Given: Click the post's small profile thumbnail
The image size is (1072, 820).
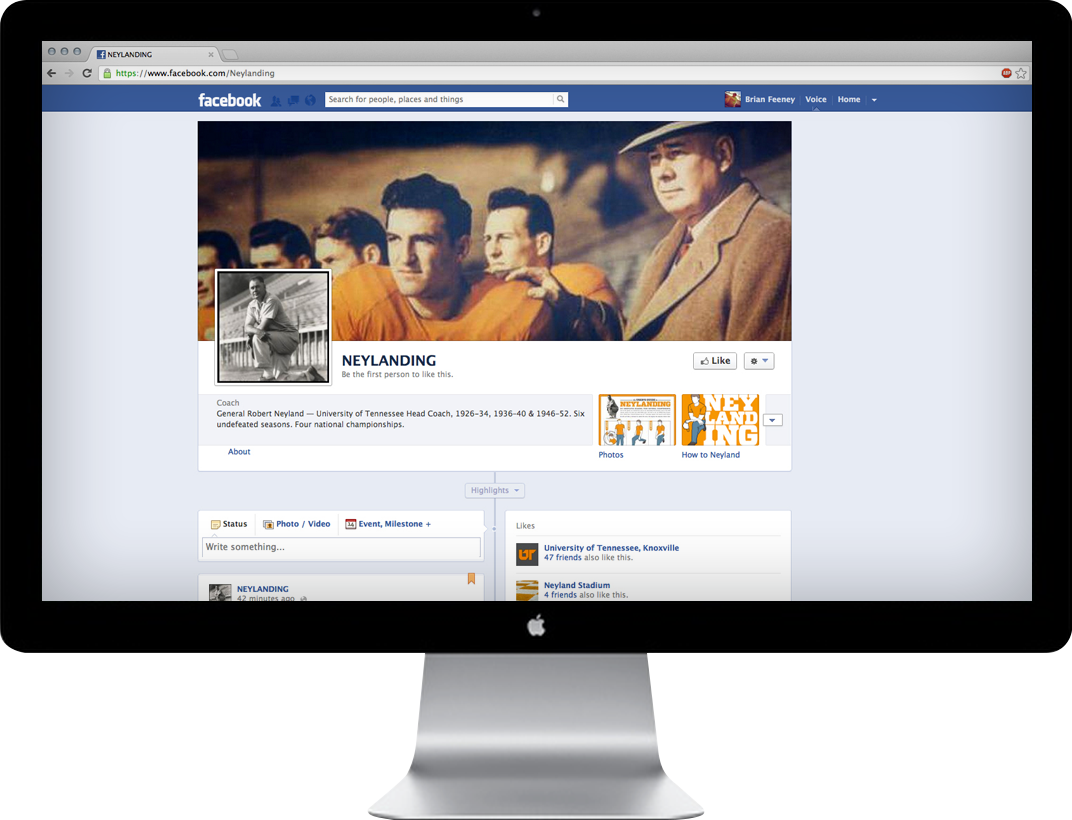Looking at the screenshot, I should pyautogui.click(x=220, y=592).
